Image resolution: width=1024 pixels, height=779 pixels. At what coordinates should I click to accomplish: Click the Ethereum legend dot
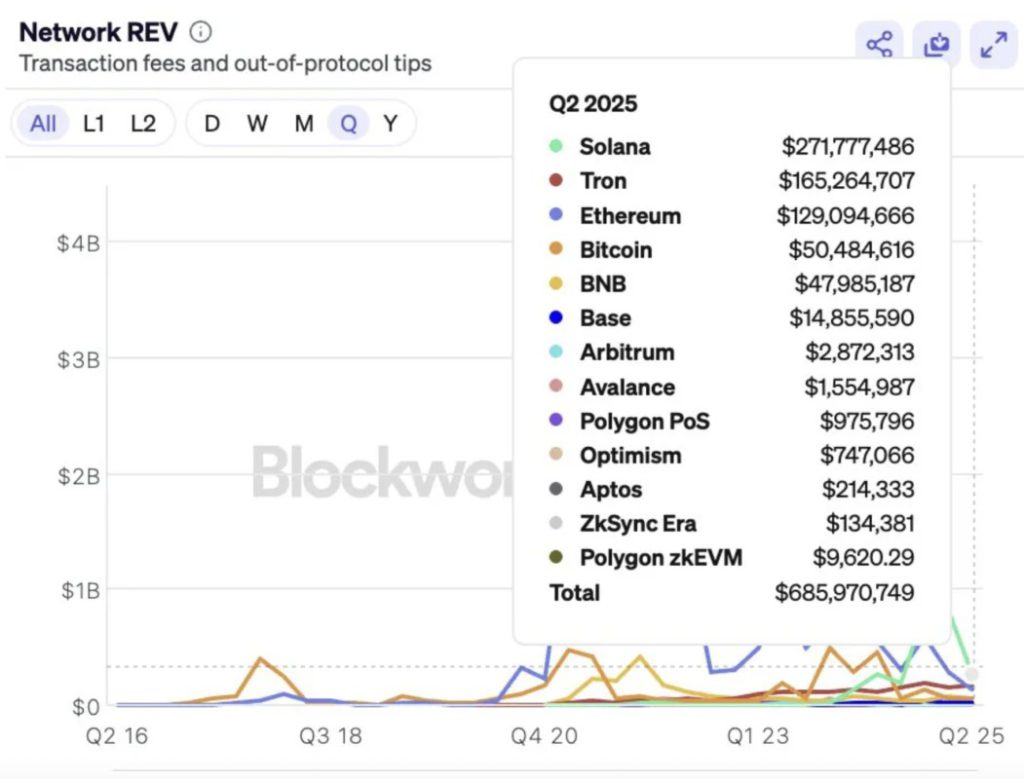click(556, 214)
